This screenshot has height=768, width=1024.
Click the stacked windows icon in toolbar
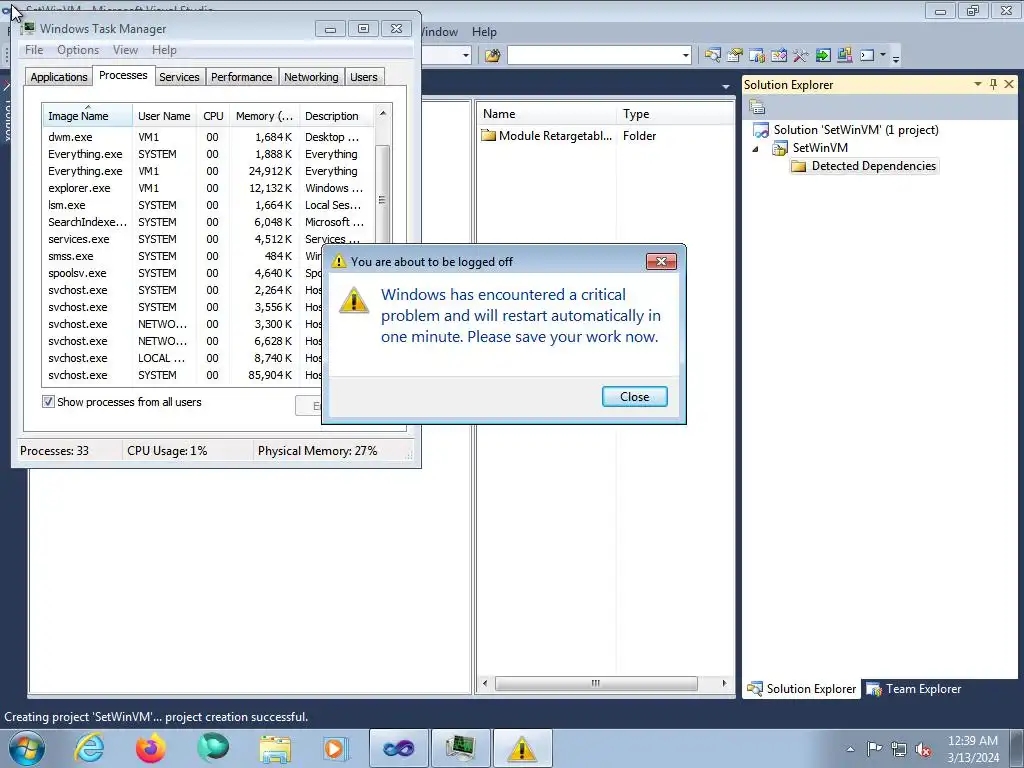[844, 56]
